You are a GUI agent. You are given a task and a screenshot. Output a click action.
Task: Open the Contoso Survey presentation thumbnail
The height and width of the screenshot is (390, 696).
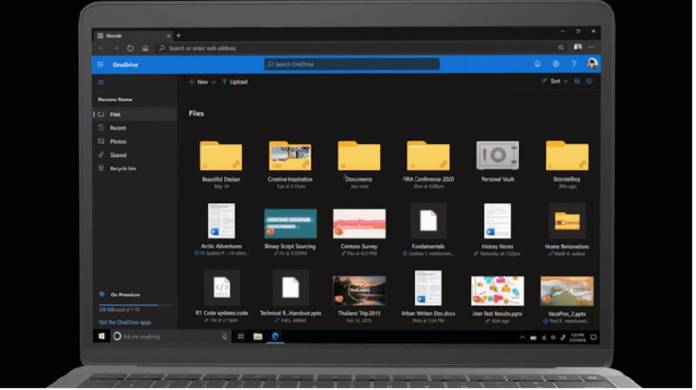359,224
